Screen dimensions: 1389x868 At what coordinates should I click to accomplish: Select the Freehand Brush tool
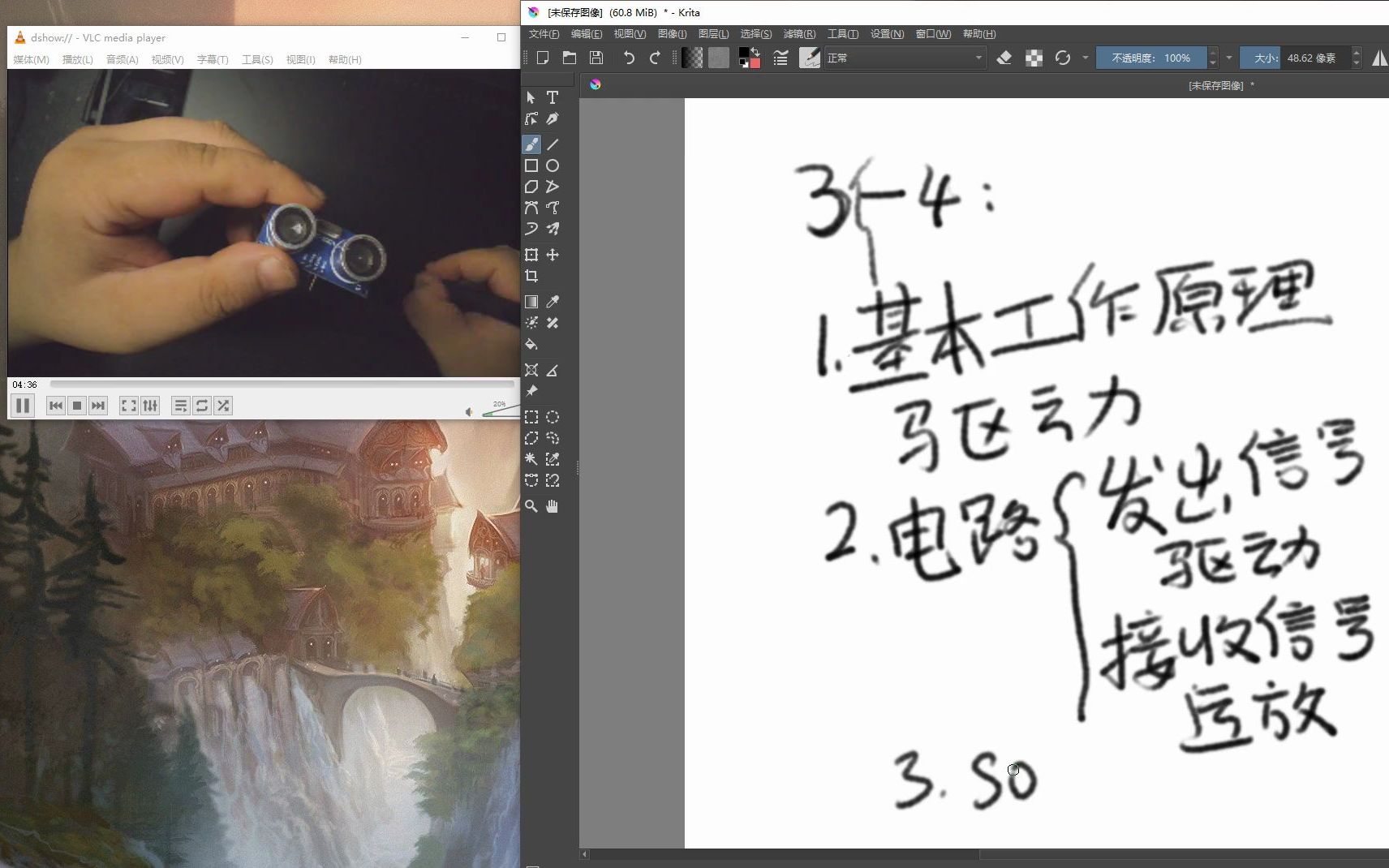(531, 144)
